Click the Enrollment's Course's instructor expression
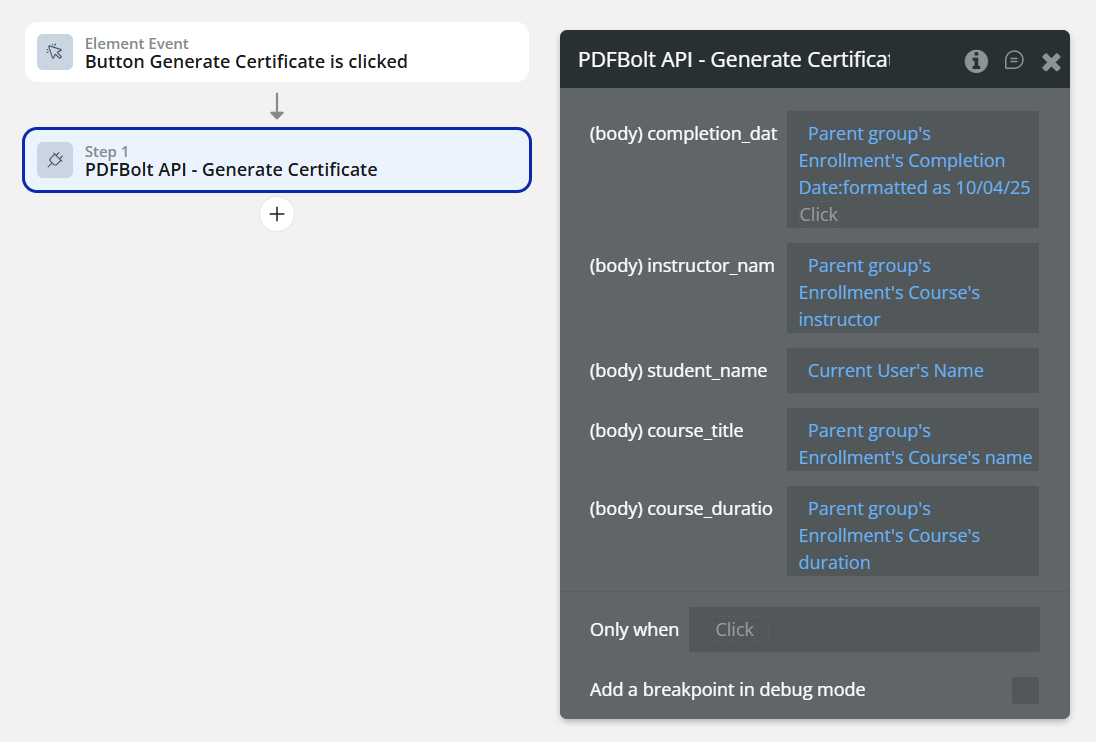The width and height of the screenshot is (1096, 742). tap(889, 292)
